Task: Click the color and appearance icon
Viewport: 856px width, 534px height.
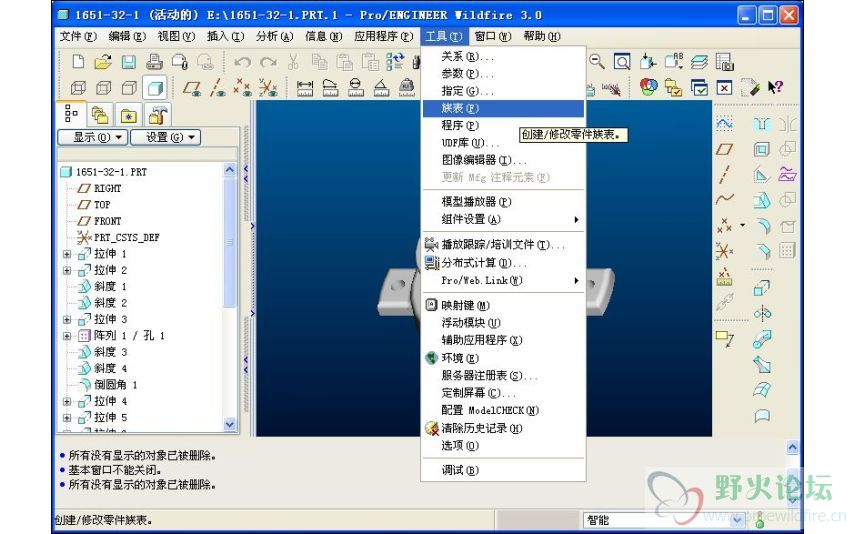Action: tap(648, 87)
